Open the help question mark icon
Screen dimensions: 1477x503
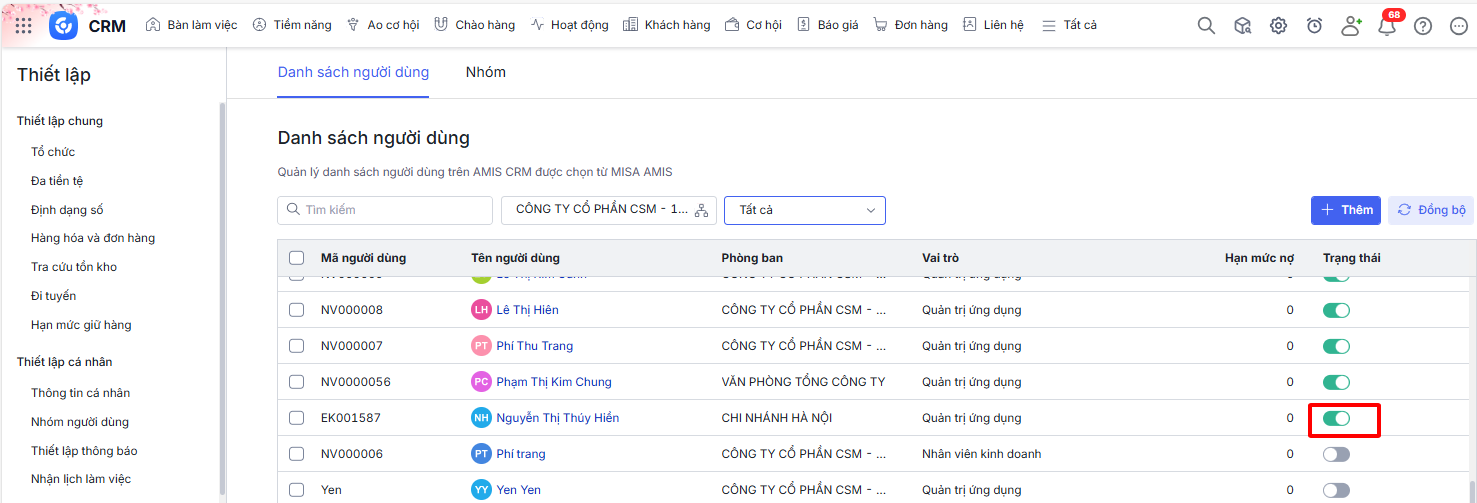coord(1422,26)
